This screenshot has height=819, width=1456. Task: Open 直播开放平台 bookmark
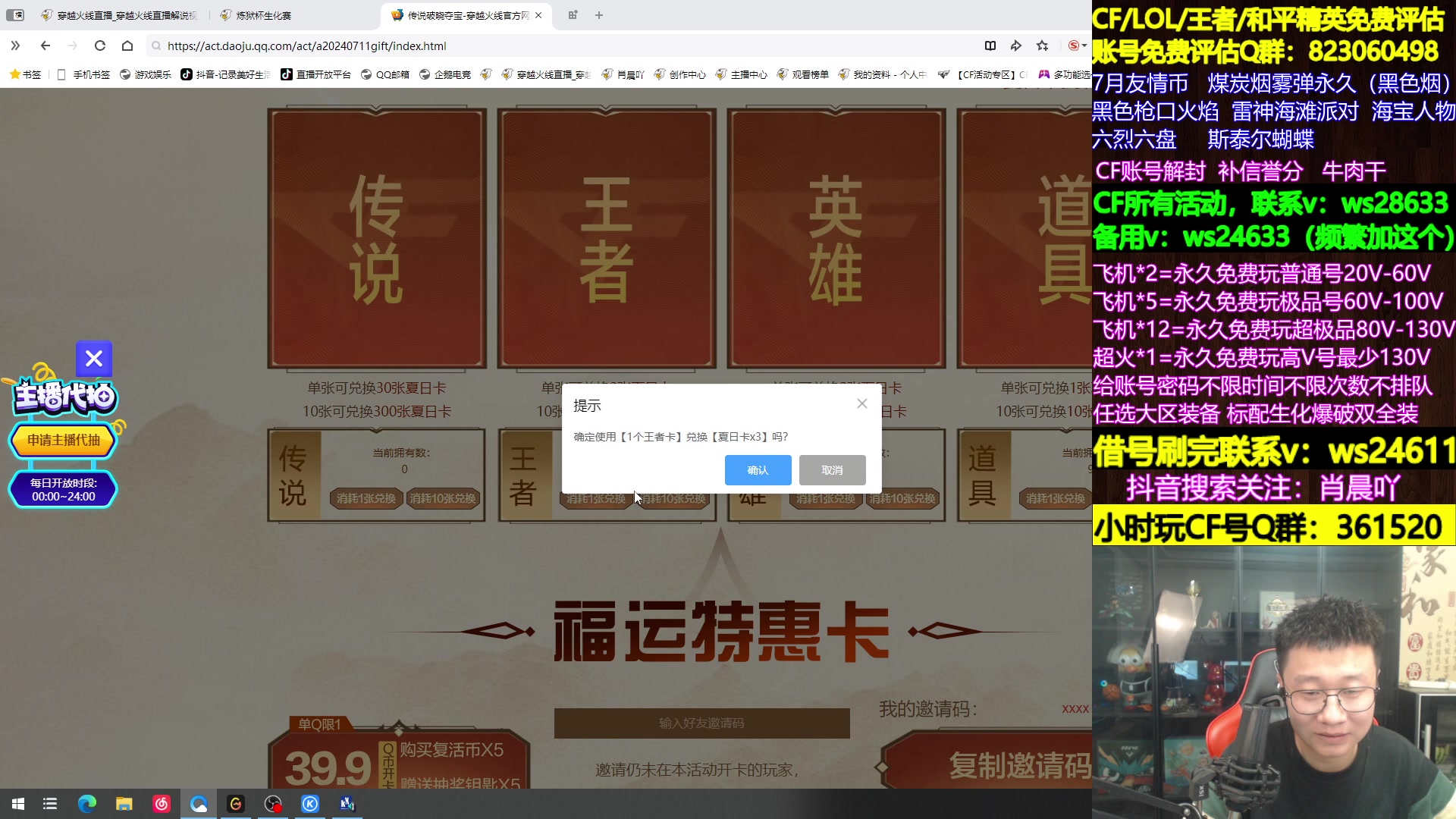[x=315, y=74]
